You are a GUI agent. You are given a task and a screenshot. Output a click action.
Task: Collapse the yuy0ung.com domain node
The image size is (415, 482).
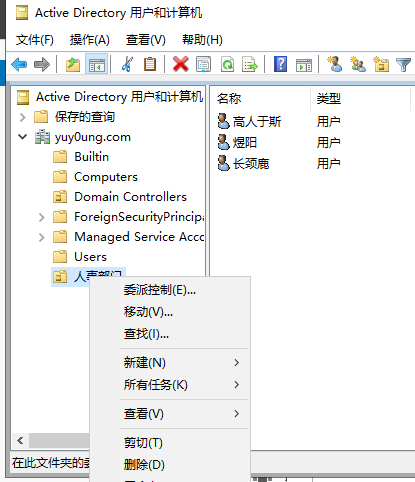pyautogui.click(x=22, y=137)
